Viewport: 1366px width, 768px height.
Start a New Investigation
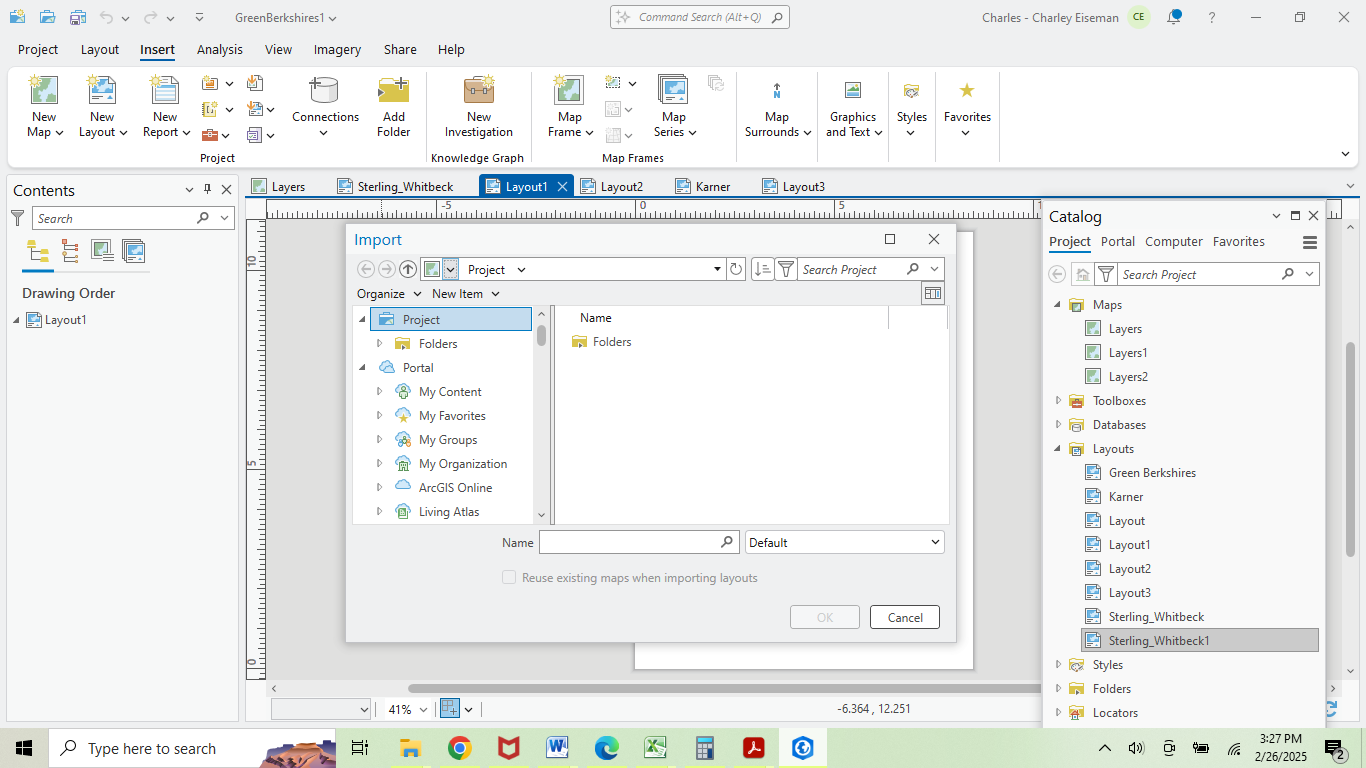tap(478, 105)
